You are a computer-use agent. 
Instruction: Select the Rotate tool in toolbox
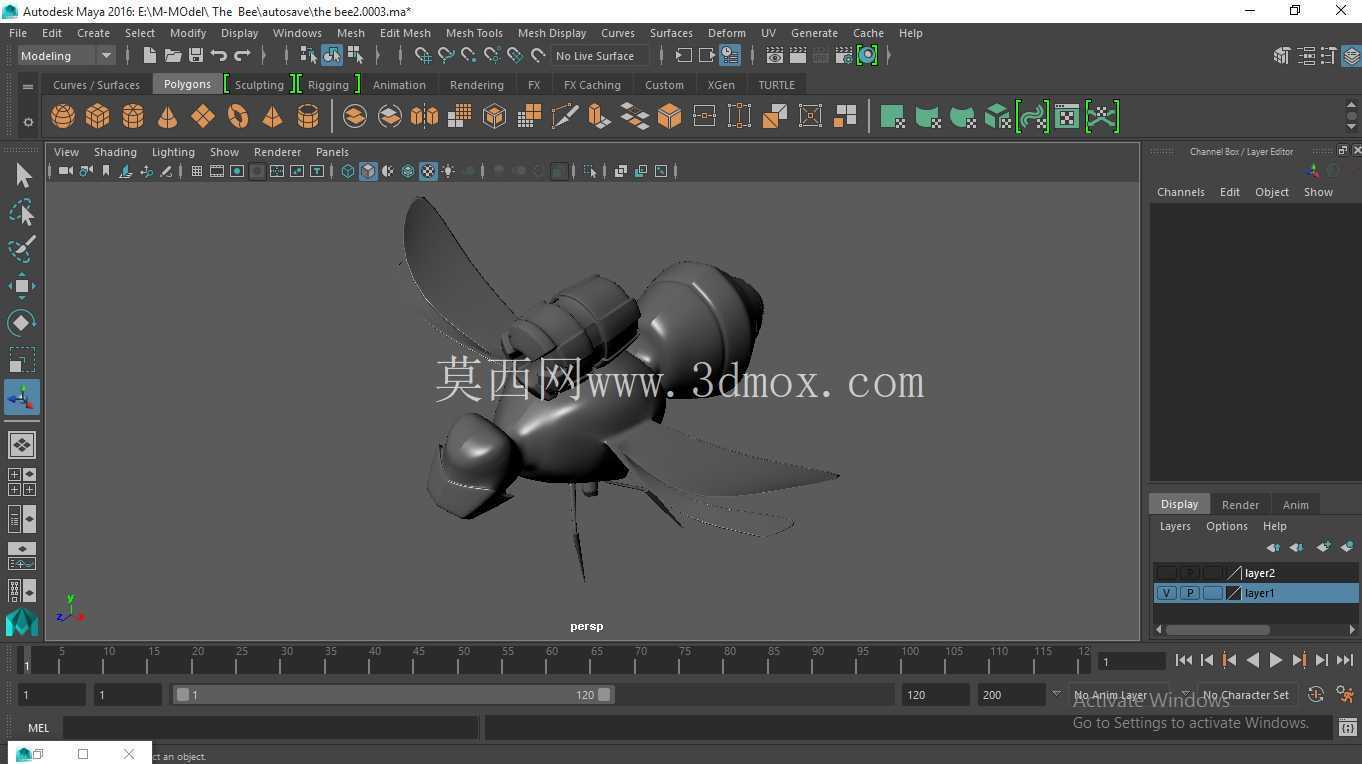tap(22, 322)
